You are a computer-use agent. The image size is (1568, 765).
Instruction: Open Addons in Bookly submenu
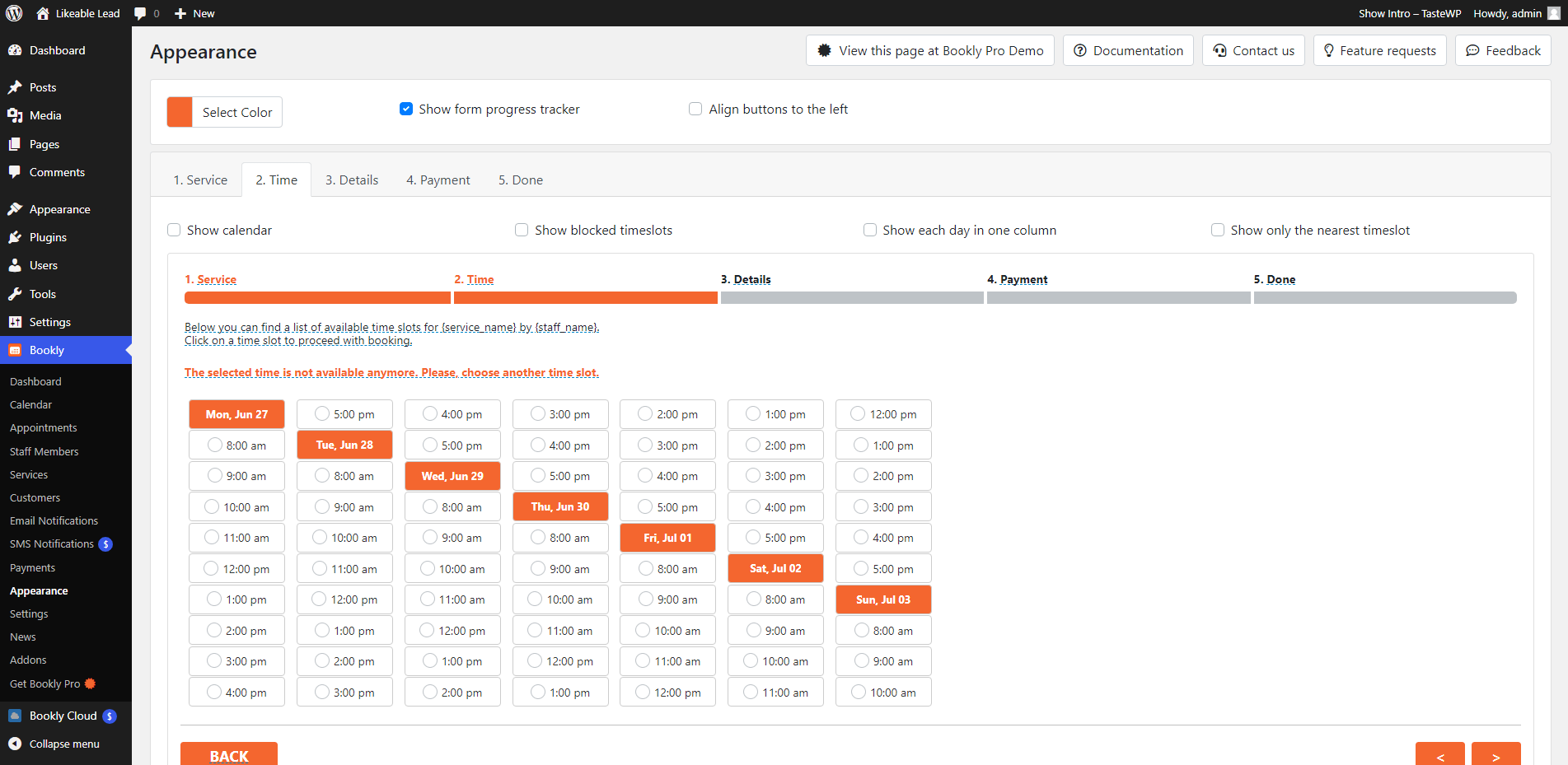[28, 660]
